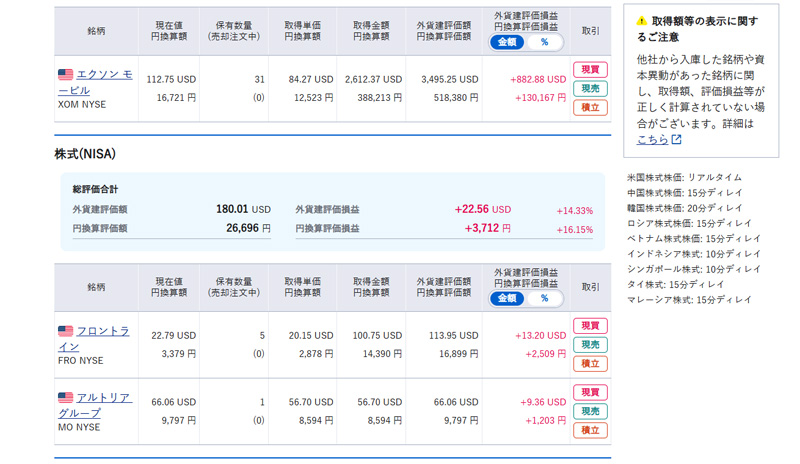Click the US flag icon beside エクソン モービル
Viewport: 800px width, 464px height.
[x=65, y=75]
